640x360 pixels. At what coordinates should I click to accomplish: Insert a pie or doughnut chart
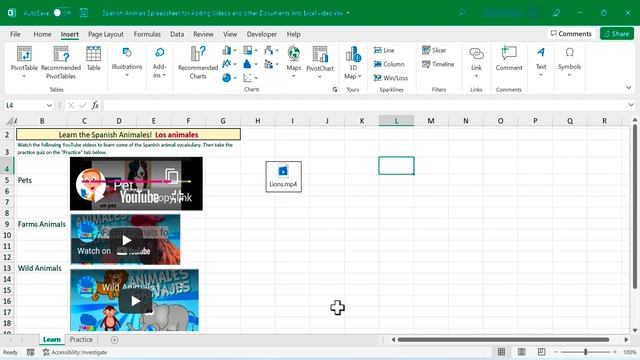pos(229,78)
